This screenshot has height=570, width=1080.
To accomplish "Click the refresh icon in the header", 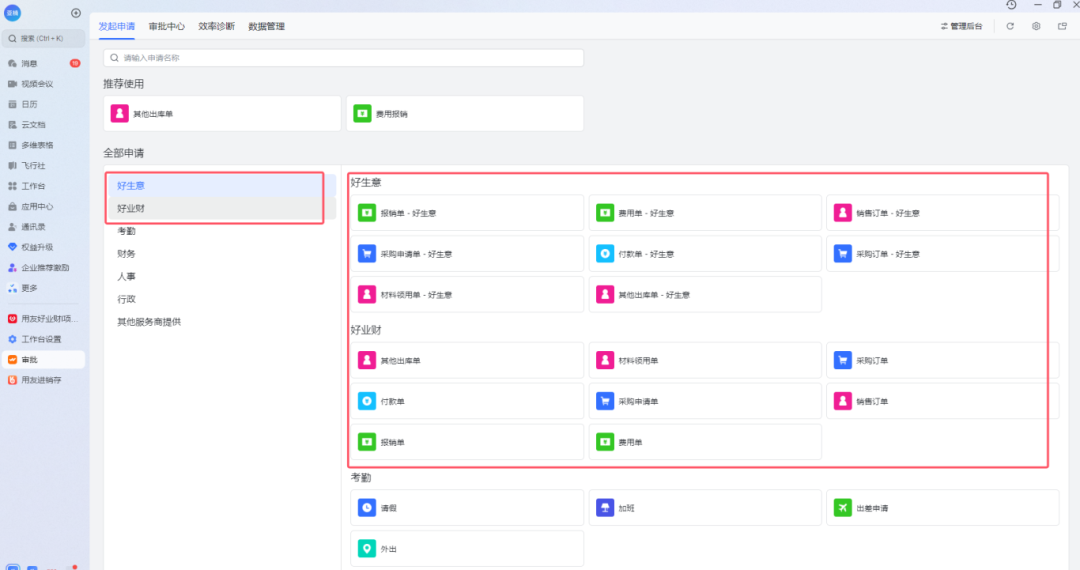I will 1010,26.
